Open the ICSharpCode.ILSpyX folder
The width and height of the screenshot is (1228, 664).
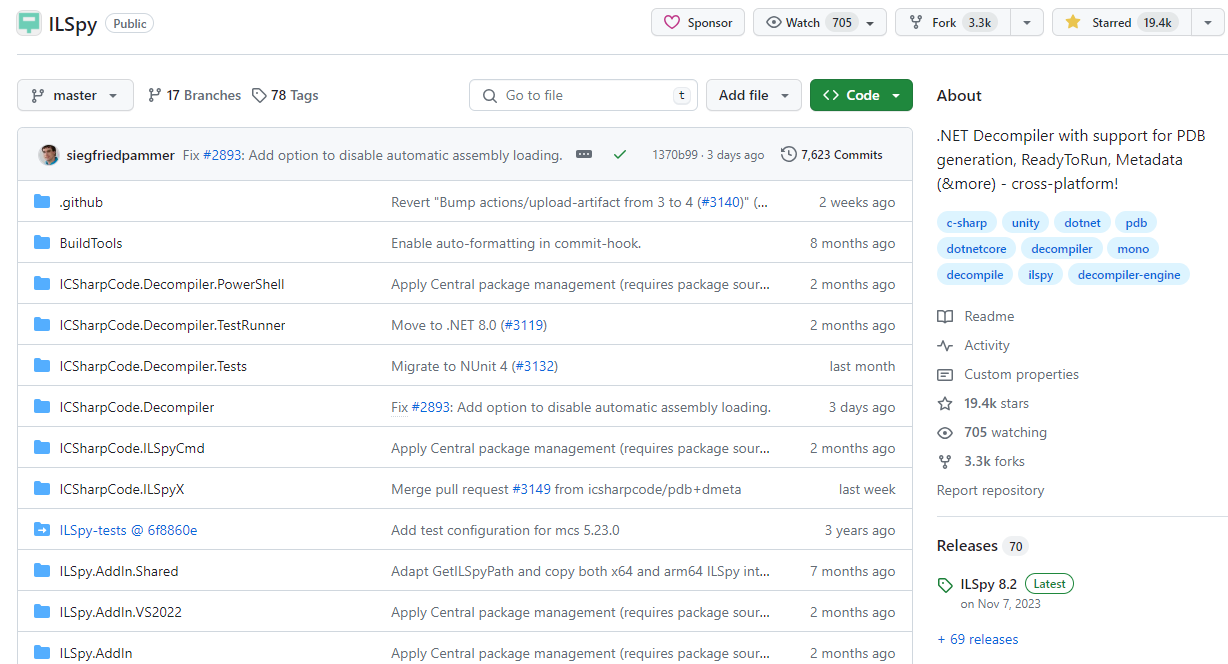[122, 489]
